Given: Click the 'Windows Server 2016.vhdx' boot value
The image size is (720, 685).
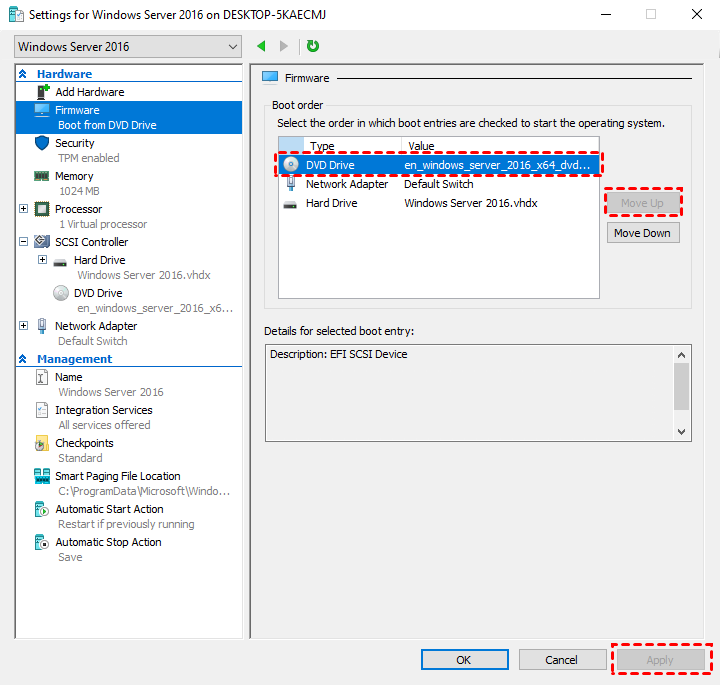Looking at the screenshot, I should click(471, 203).
